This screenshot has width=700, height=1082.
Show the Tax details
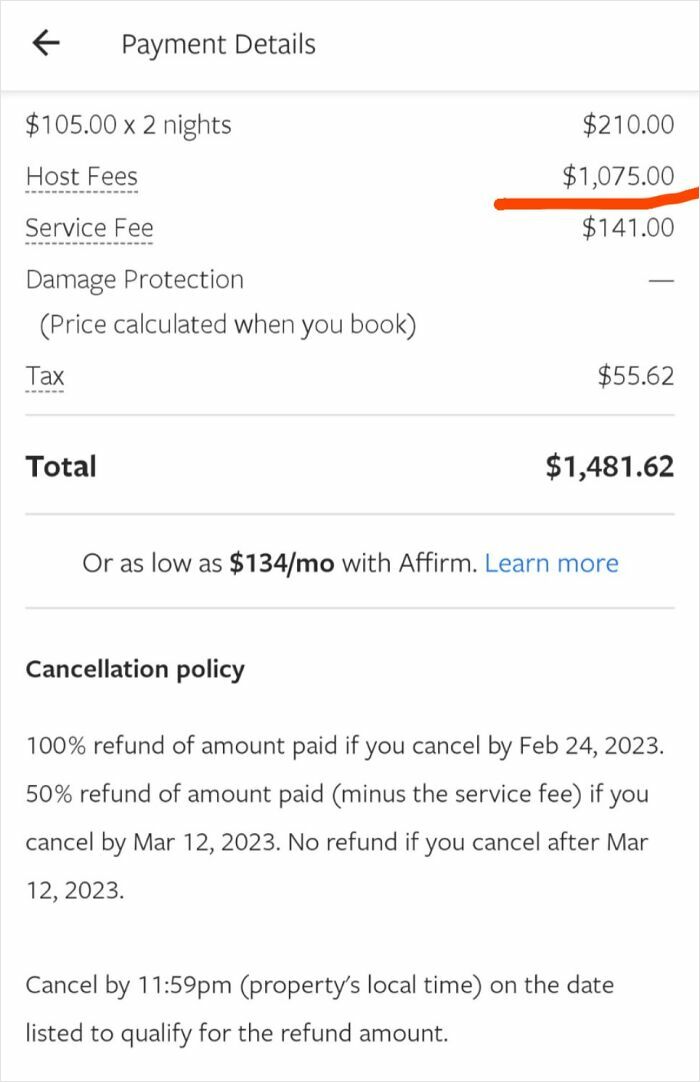[x=45, y=377]
